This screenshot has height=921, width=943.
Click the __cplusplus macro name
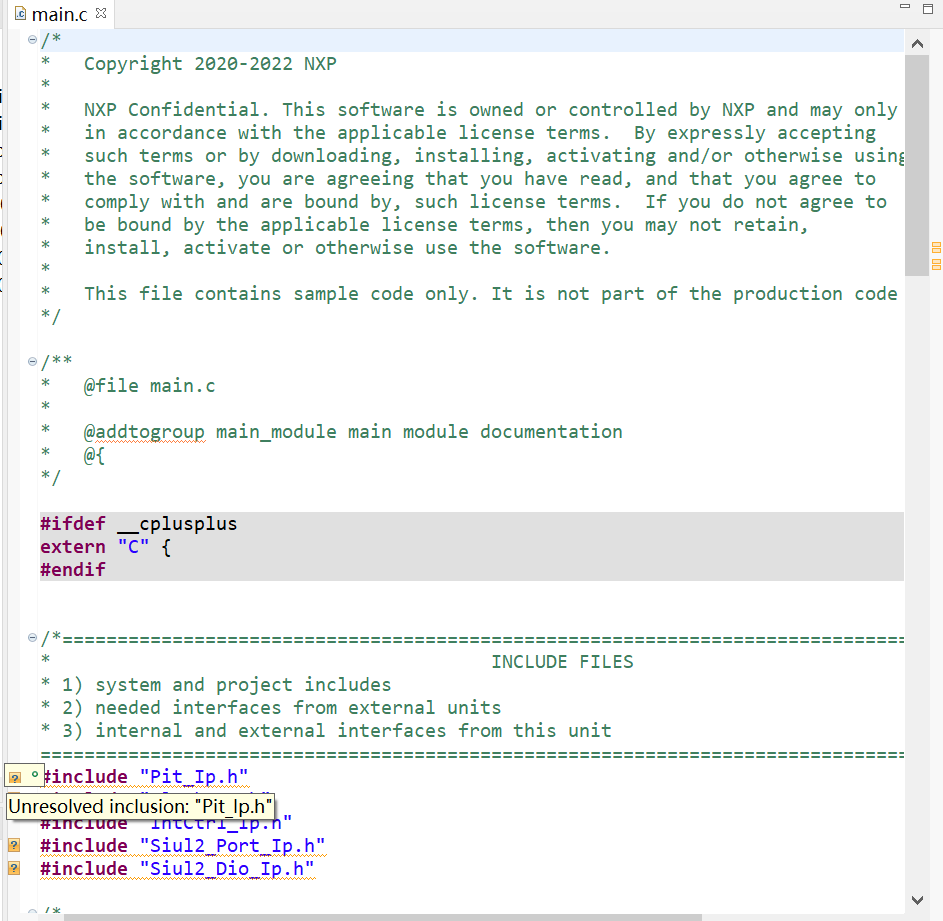(177, 524)
